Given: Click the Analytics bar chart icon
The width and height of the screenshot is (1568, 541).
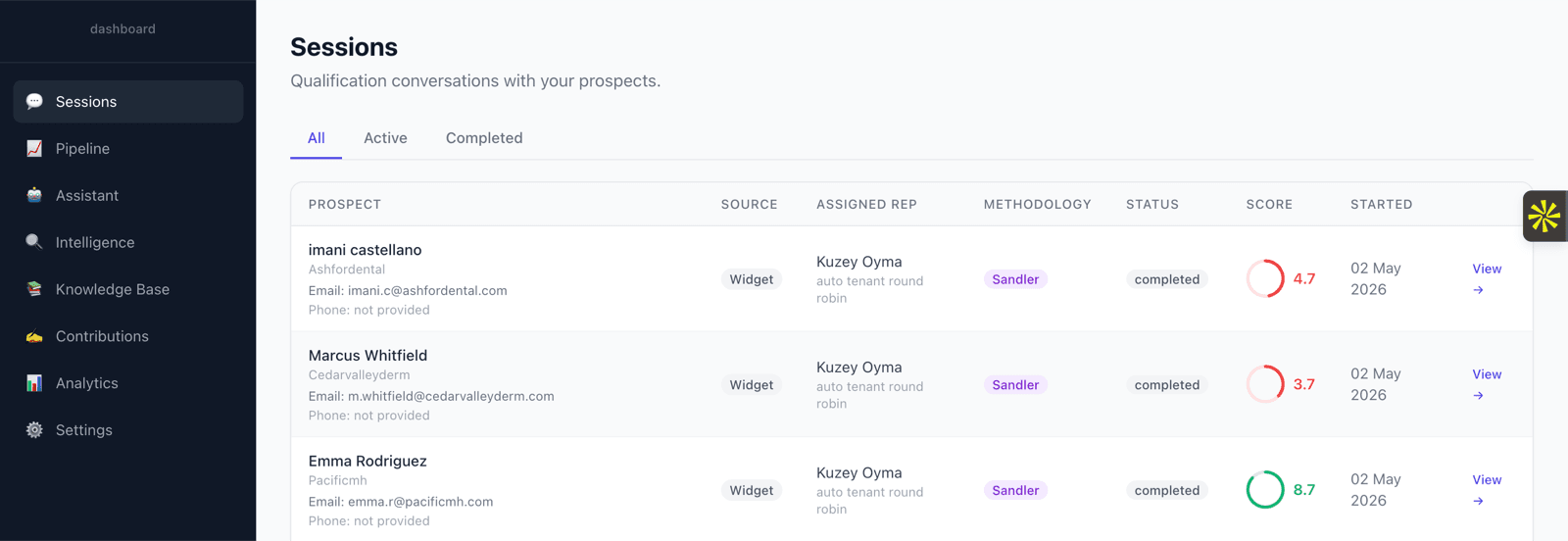Looking at the screenshot, I should pyautogui.click(x=34, y=383).
